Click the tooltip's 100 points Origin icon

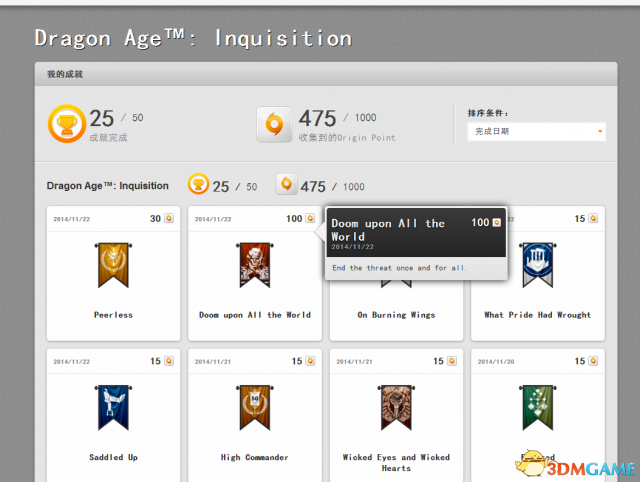pyautogui.click(x=496, y=222)
